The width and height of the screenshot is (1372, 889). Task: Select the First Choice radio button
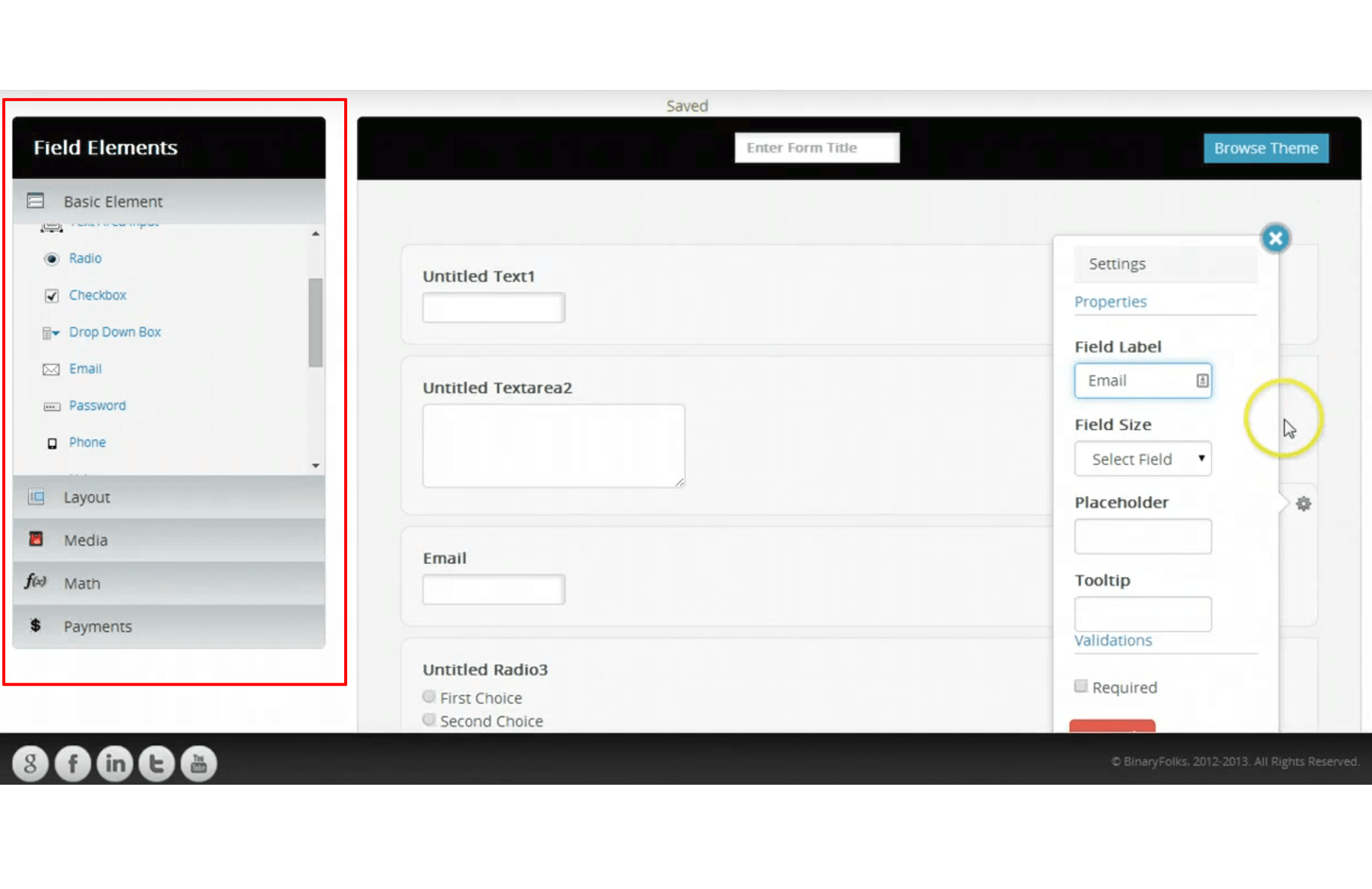429,696
